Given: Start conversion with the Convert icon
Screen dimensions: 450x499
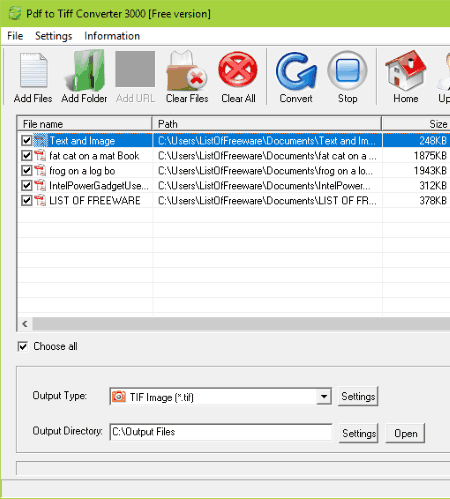Looking at the screenshot, I should (x=296, y=71).
